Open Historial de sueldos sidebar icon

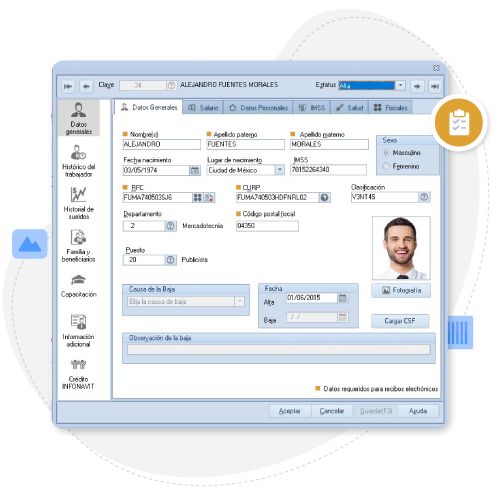pos(79,194)
